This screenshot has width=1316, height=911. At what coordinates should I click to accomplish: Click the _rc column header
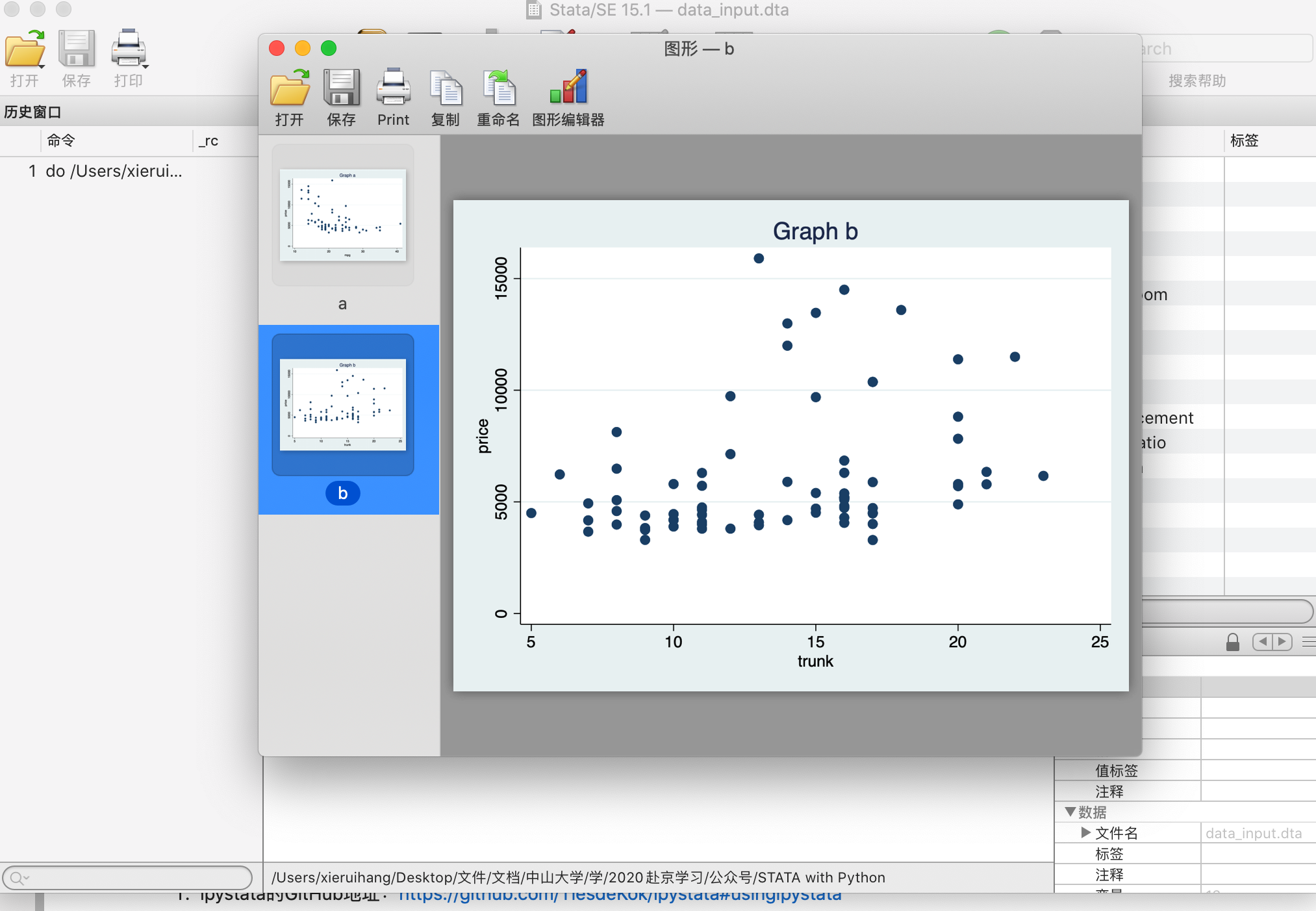click(x=209, y=141)
